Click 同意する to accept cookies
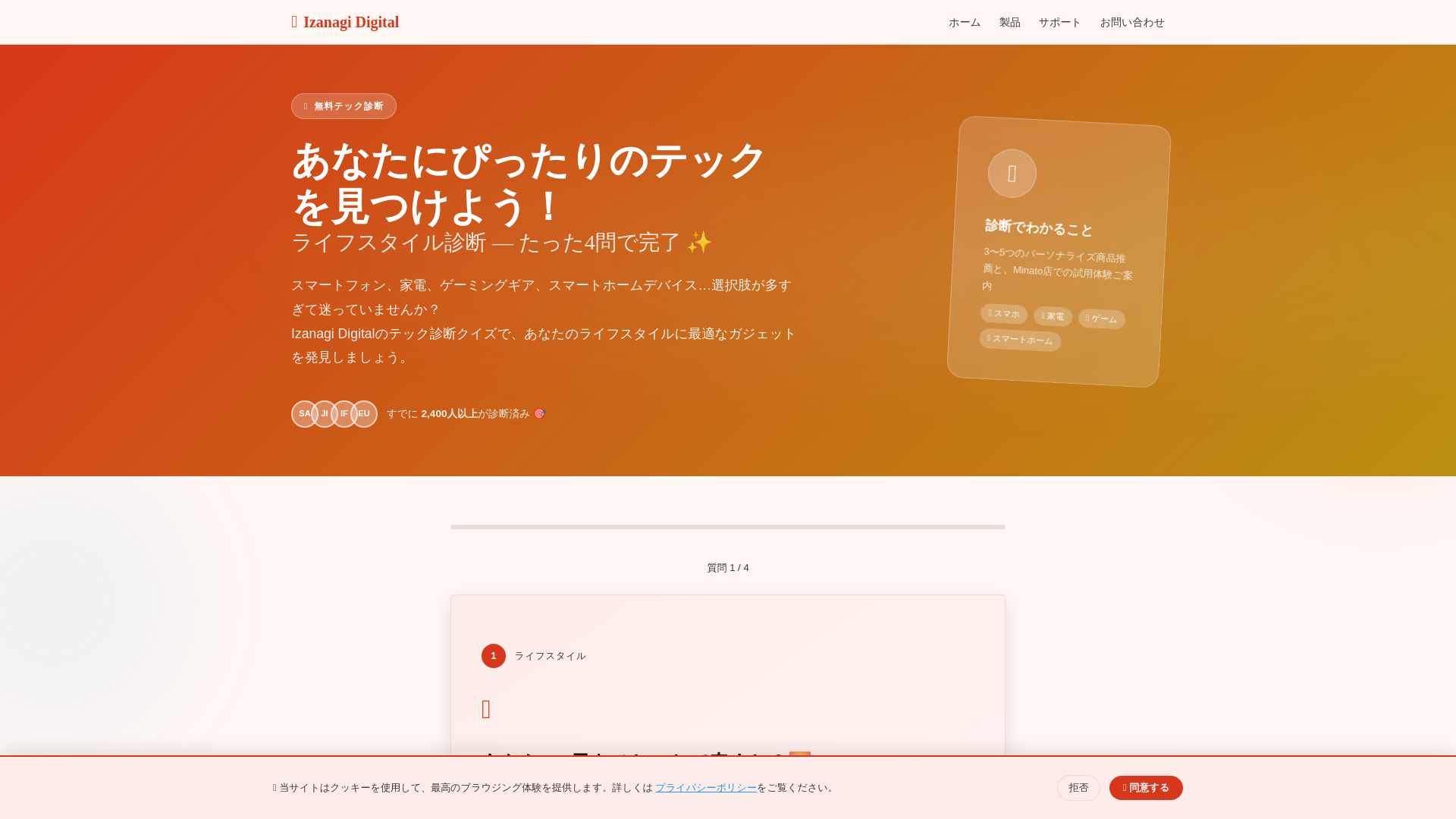Viewport: 1456px width, 819px height. tap(1146, 788)
